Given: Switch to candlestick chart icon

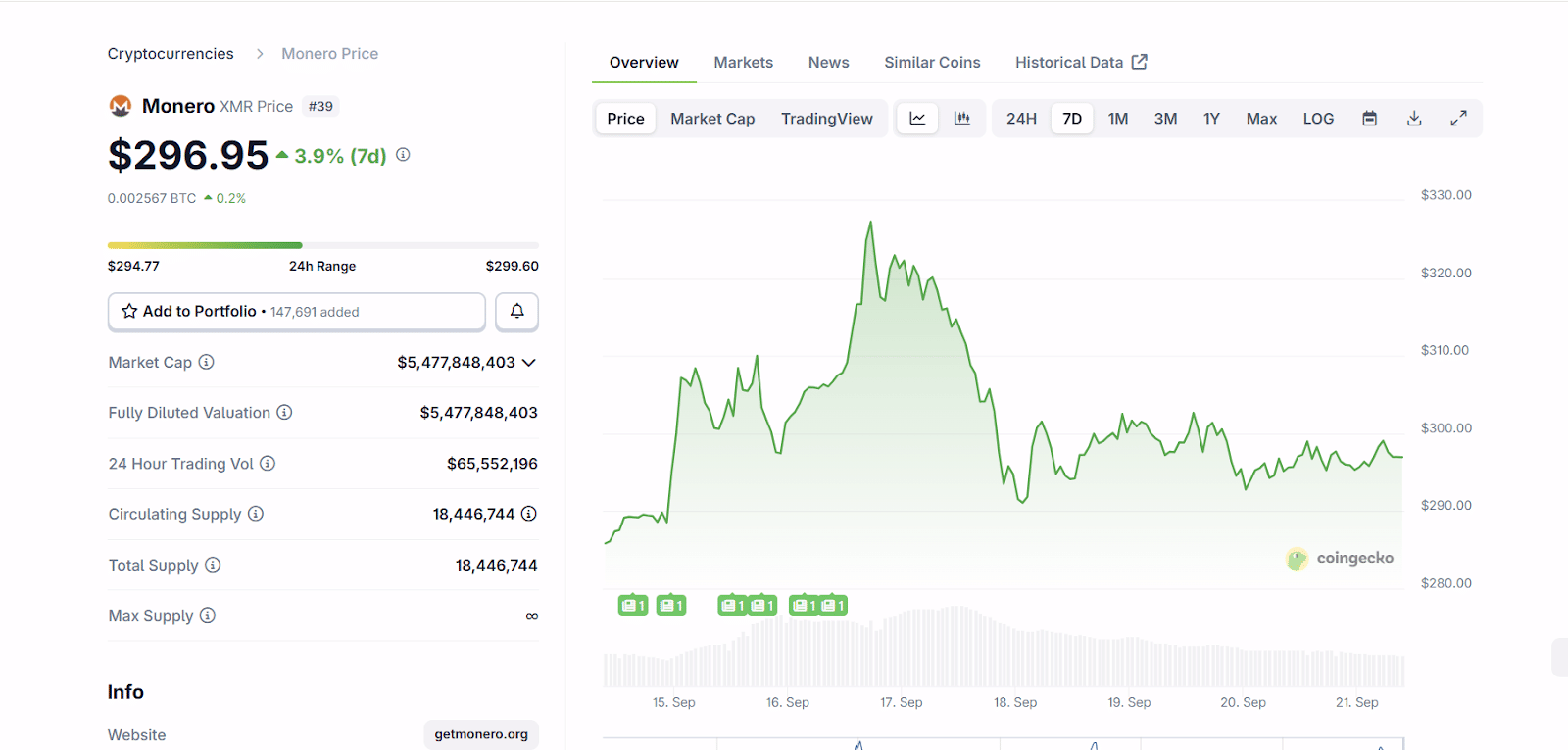Looking at the screenshot, I should [962, 119].
